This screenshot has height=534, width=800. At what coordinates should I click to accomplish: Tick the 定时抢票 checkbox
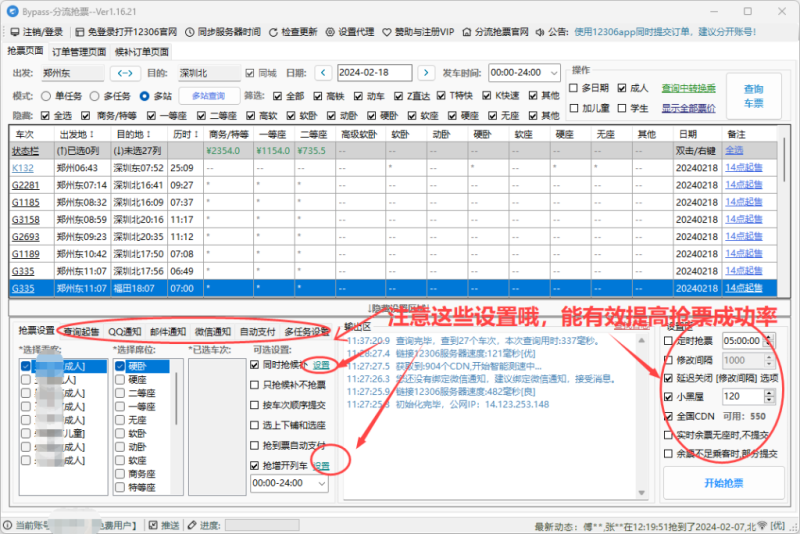tap(669, 341)
